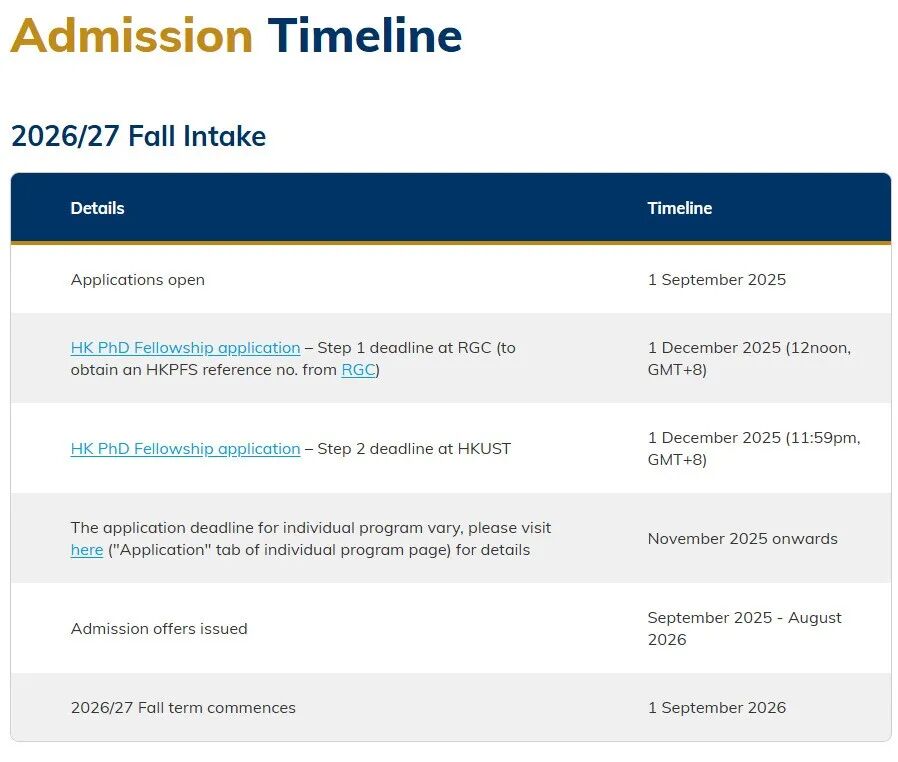Viewport: 898px width, 762px height.
Task: Click the RGC hyperlink
Action: [x=358, y=369]
